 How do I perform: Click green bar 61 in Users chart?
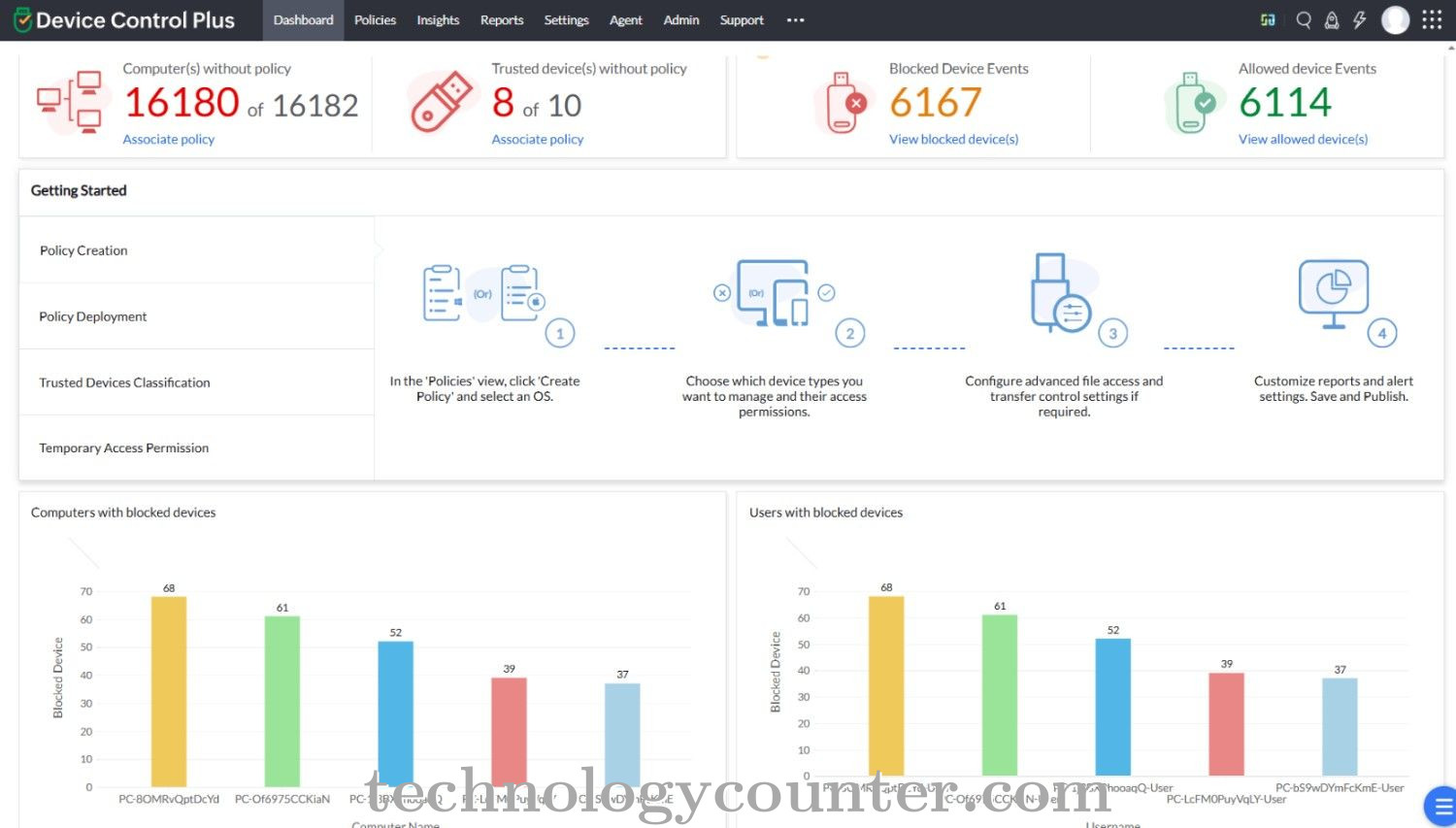point(1000,695)
